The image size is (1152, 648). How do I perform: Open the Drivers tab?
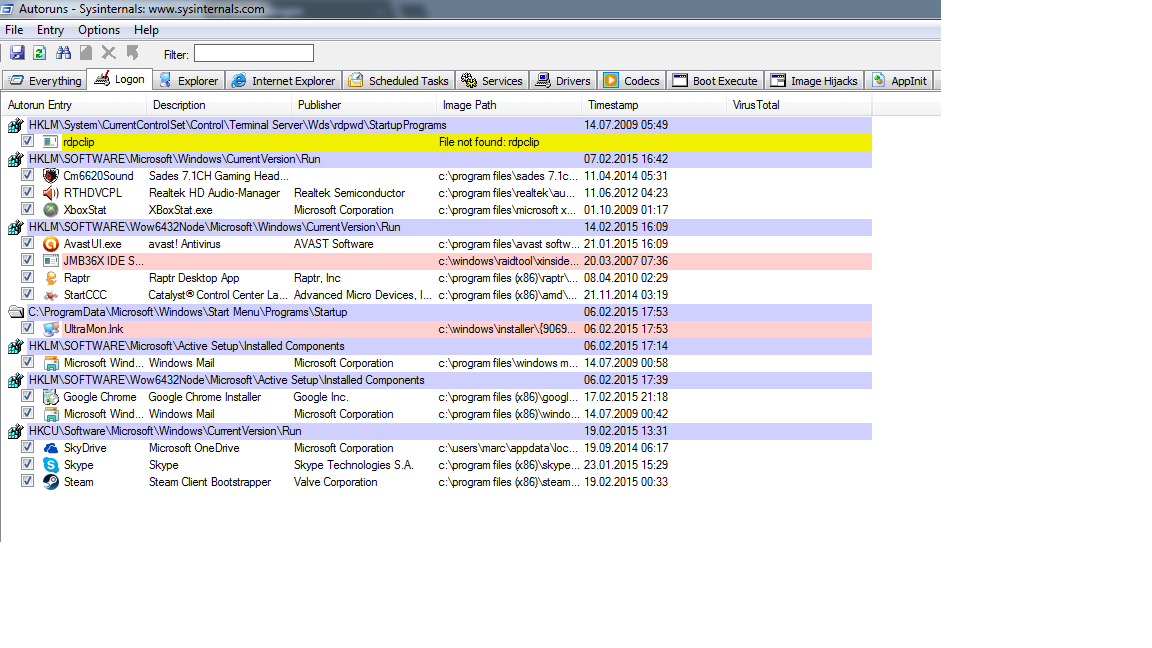564,81
